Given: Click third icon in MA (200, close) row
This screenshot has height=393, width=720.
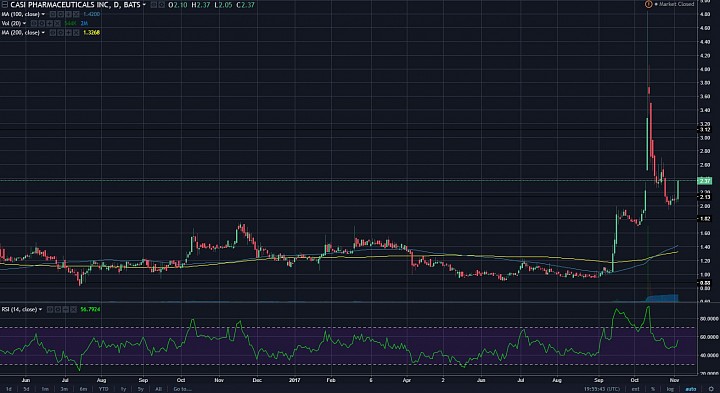Looking at the screenshot, I should click(x=68, y=33).
